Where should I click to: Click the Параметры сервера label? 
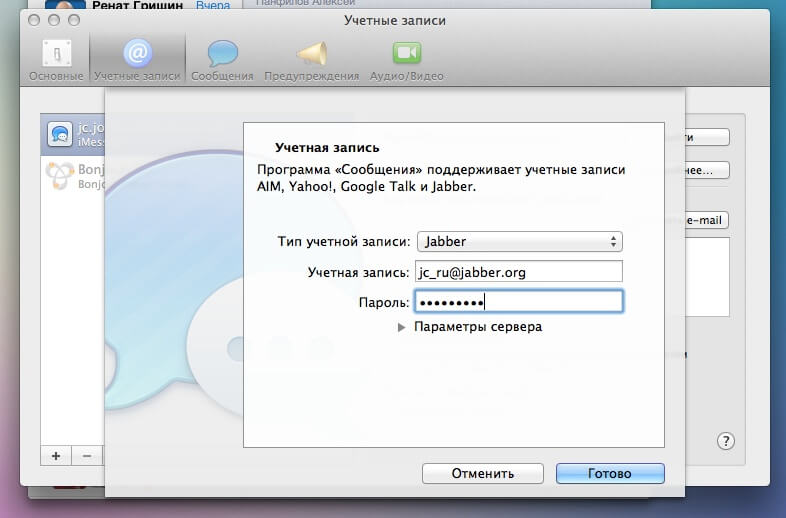click(478, 326)
